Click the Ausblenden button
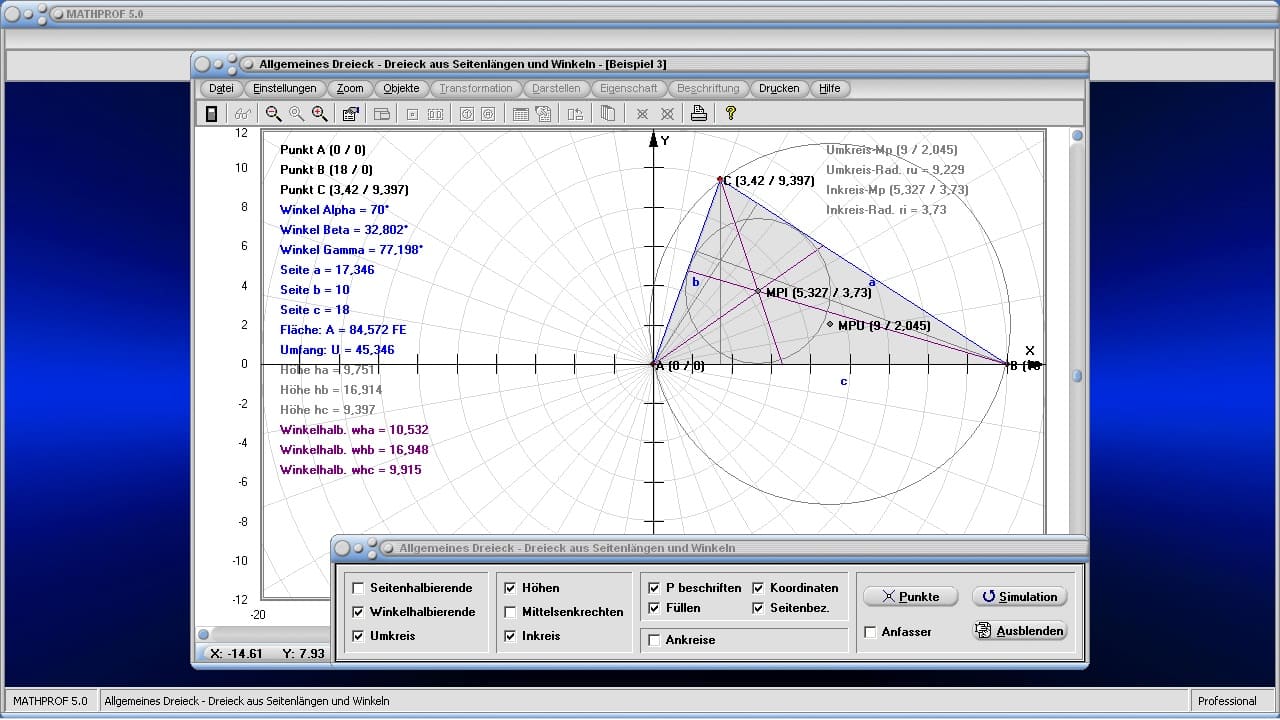Image resolution: width=1280 pixels, height=720 pixels. point(1019,631)
